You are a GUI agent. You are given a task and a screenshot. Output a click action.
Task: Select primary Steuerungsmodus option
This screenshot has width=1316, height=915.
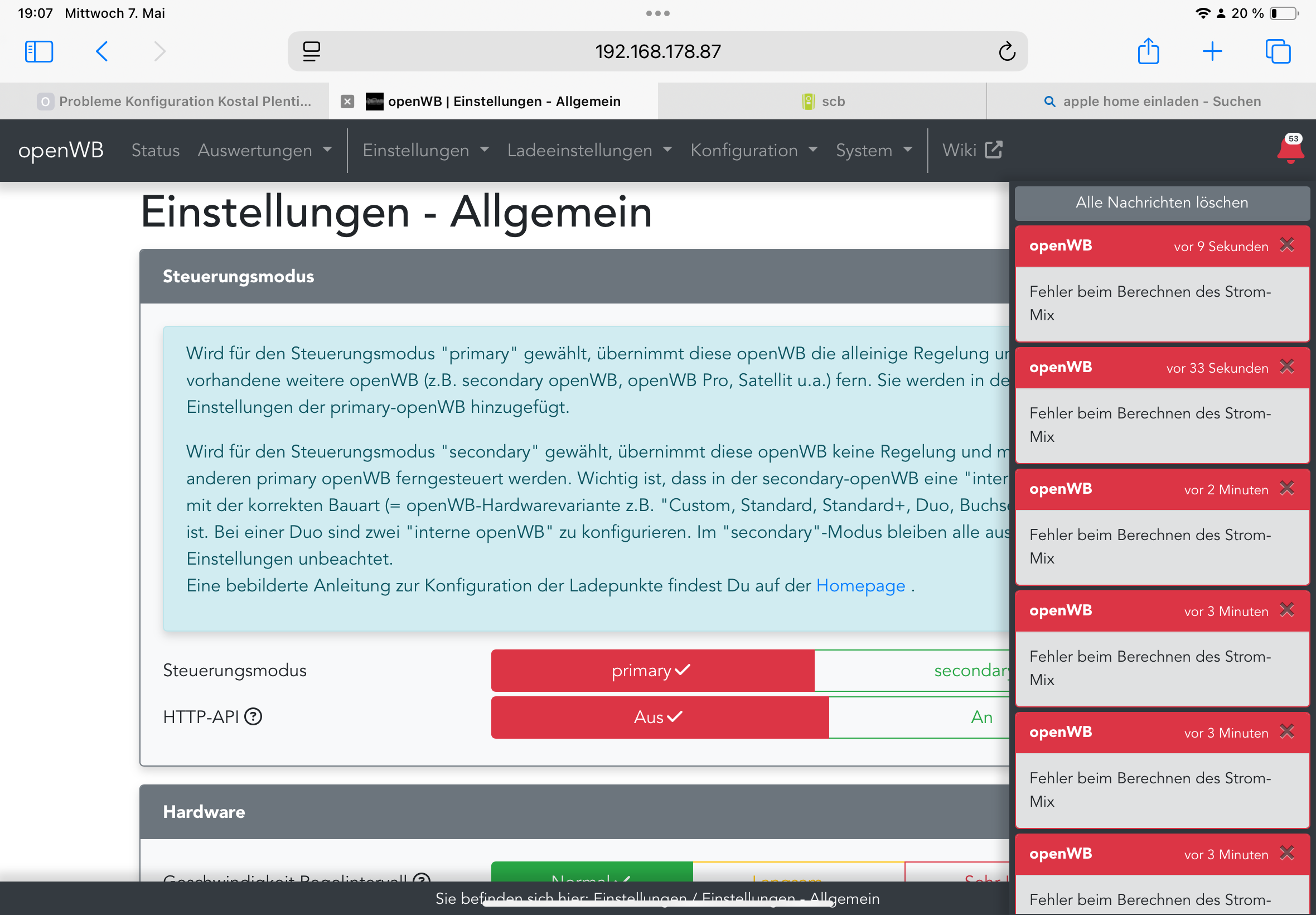click(652, 670)
